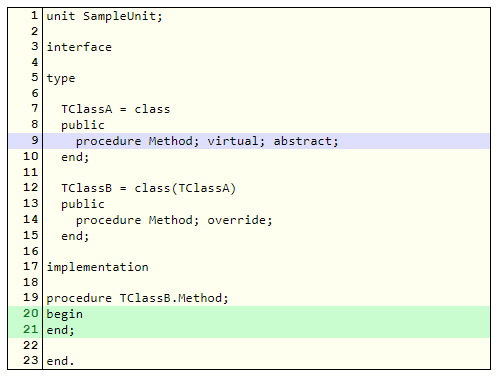The image size is (499, 376).
Task: Click 'end;' on line 15
Action: [x=75, y=236]
